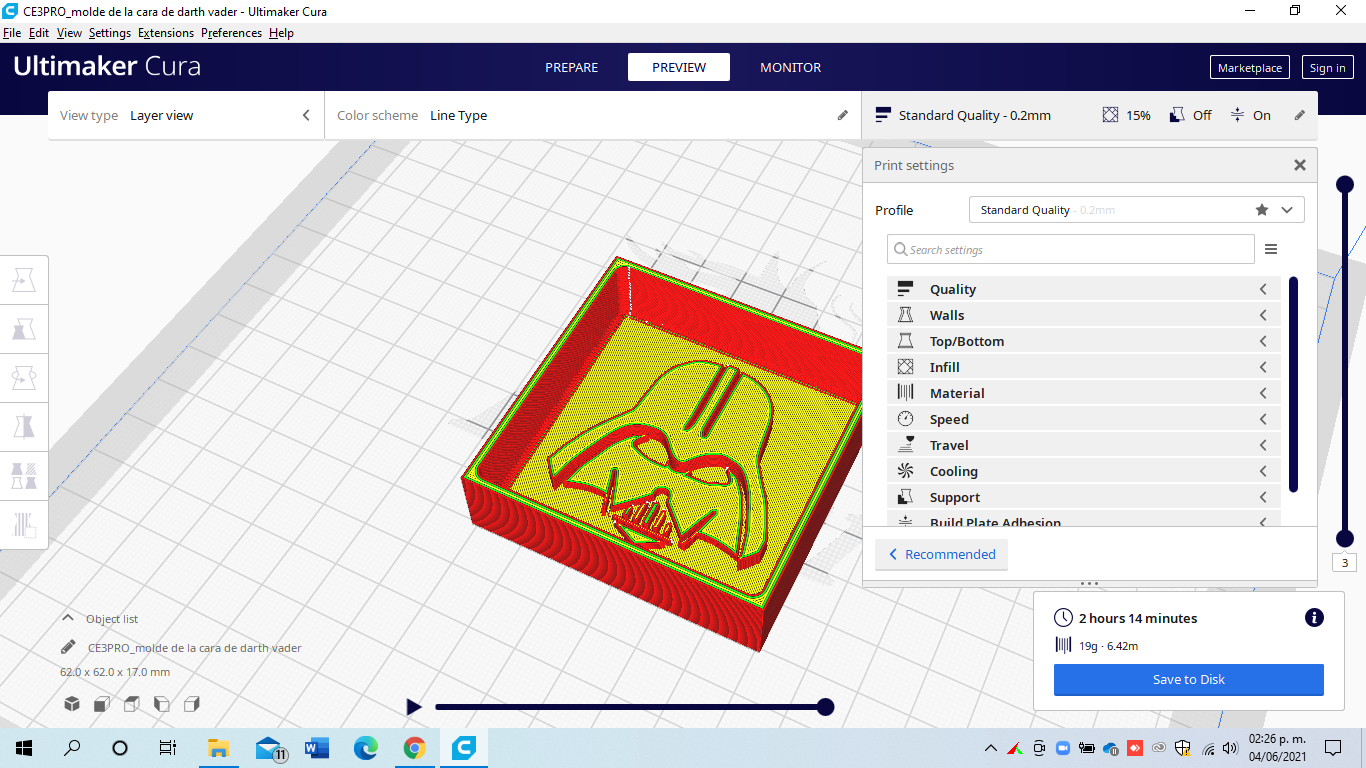Image resolution: width=1366 pixels, height=768 pixels.
Task: Switch to the left side view cube
Action: click(162, 704)
